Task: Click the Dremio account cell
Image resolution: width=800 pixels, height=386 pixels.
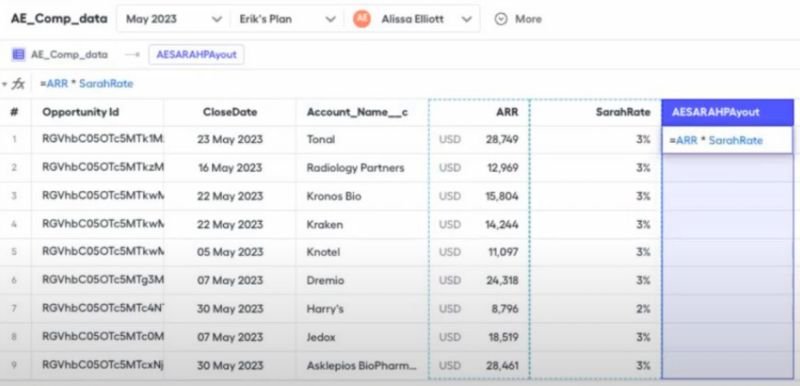Action: (x=362, y=280)
